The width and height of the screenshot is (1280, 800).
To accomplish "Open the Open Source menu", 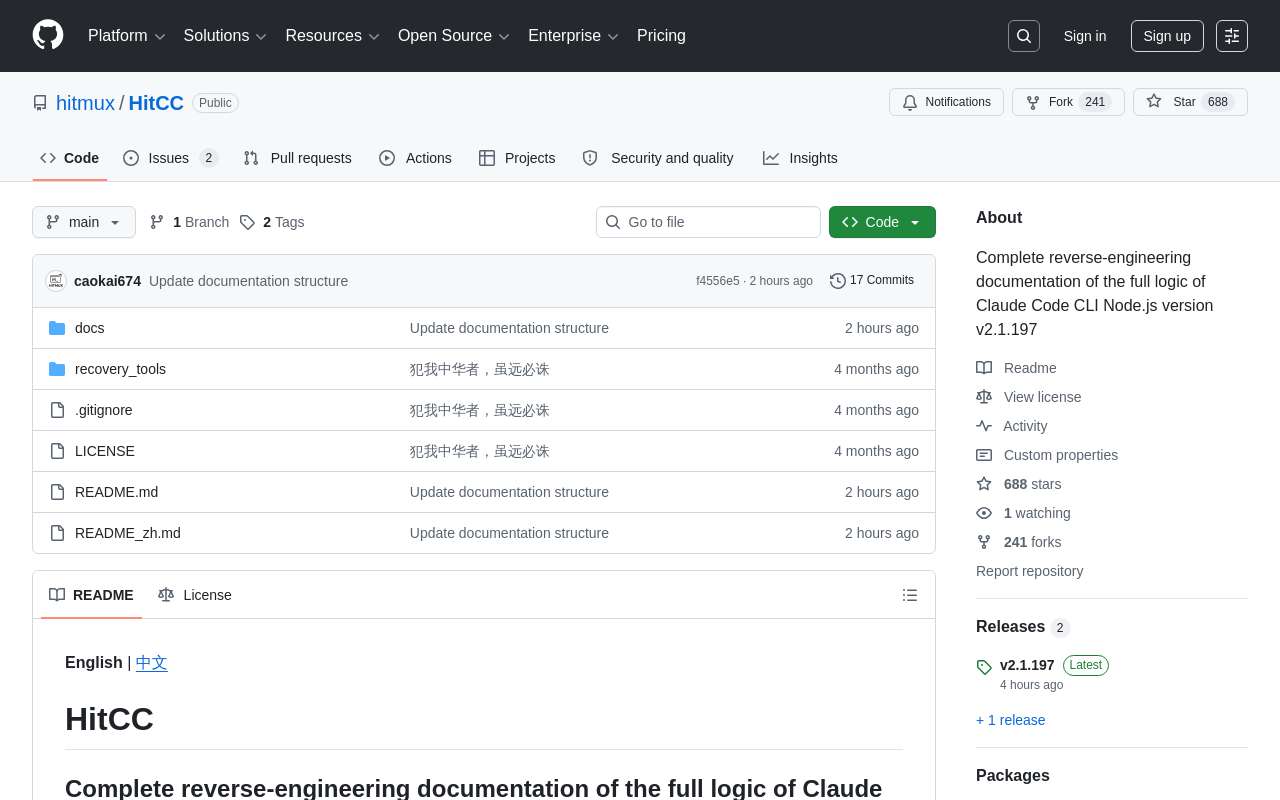I will click(454, 36).
